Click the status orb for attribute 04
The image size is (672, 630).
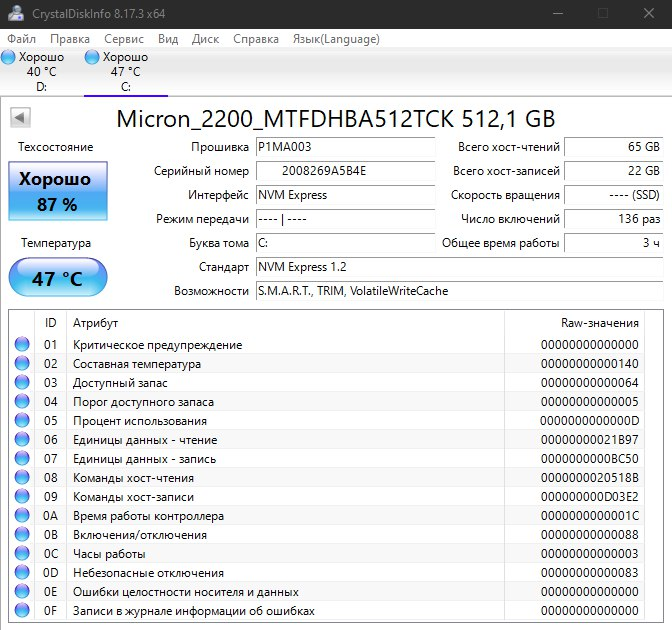click(x=22, y=401)
